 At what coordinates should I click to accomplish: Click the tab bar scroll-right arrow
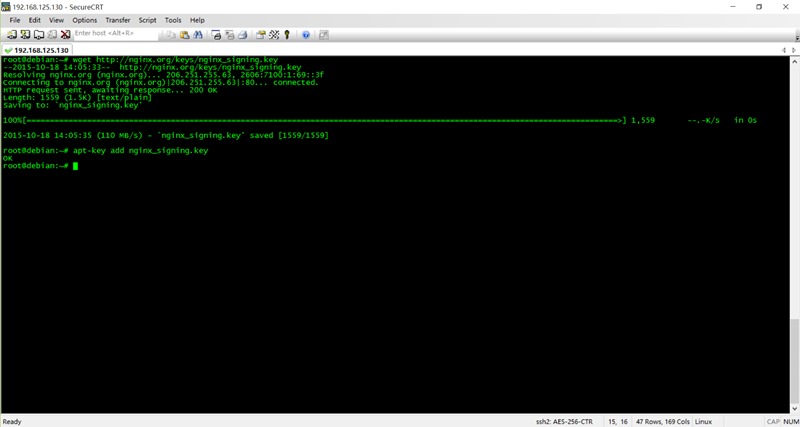coord(794,50)
